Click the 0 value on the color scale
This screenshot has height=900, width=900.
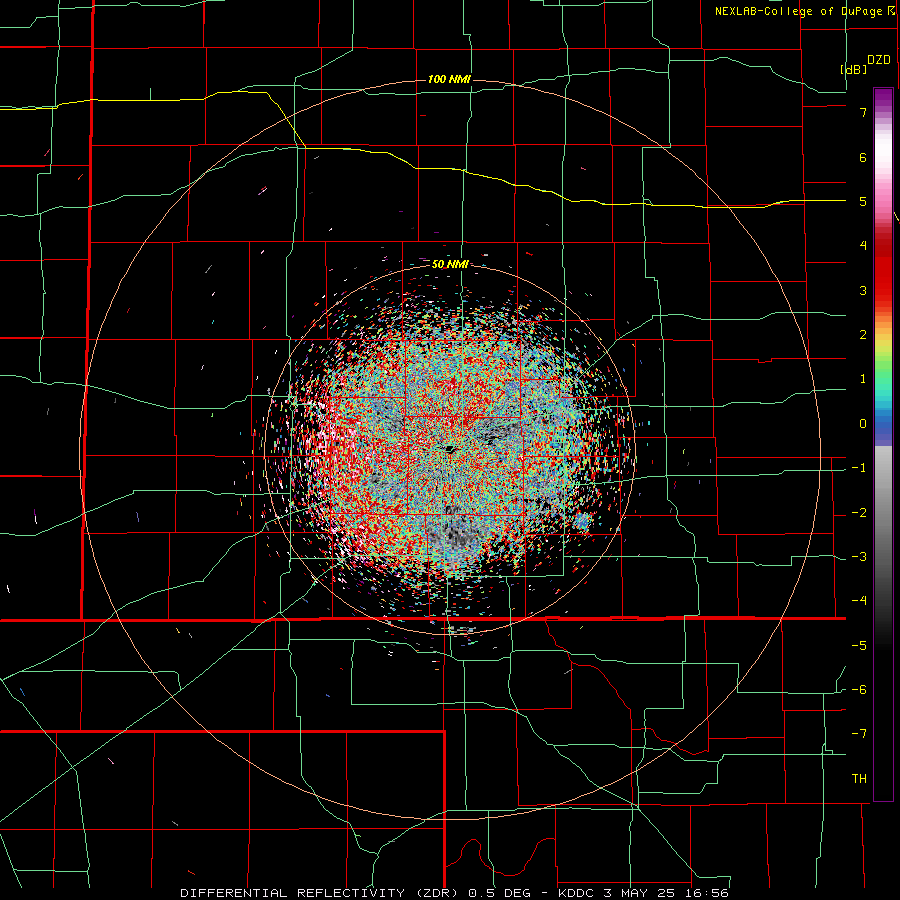click(863, 424)
